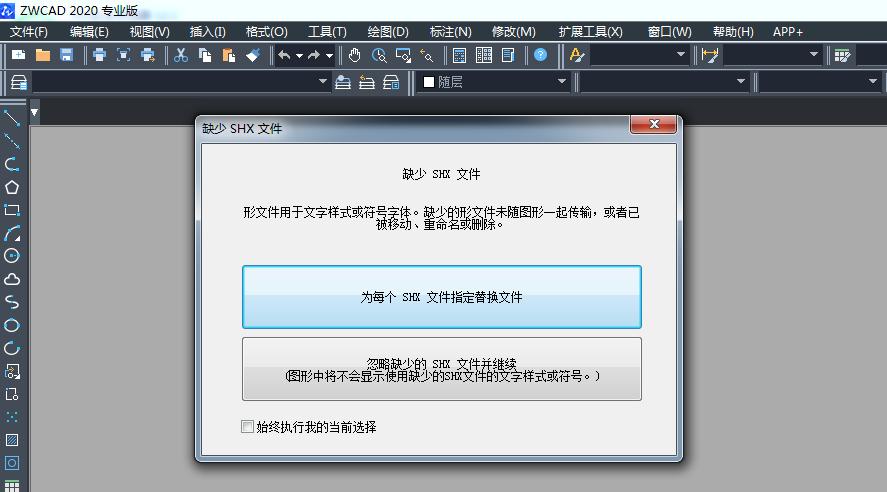
Task: Open the Design Center grid icon
Action: point(484,55)
